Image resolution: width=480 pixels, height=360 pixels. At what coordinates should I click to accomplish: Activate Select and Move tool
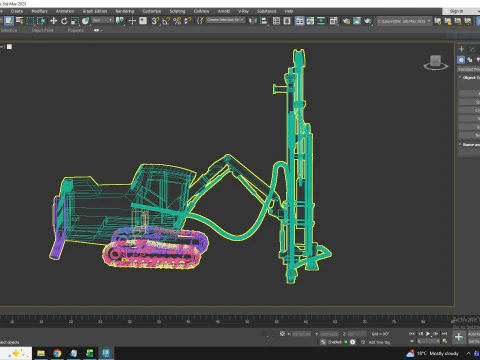click(53, 21)
